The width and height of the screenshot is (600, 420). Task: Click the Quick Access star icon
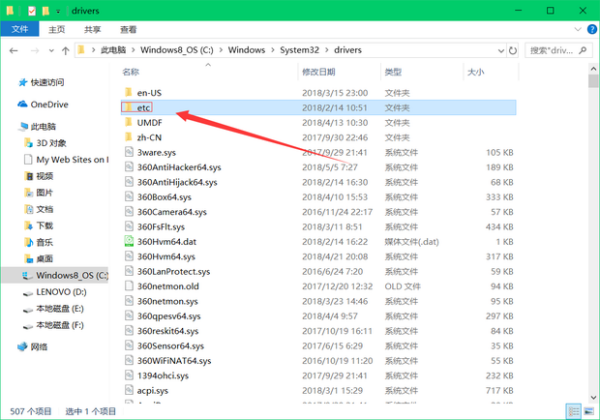[22, 82]
